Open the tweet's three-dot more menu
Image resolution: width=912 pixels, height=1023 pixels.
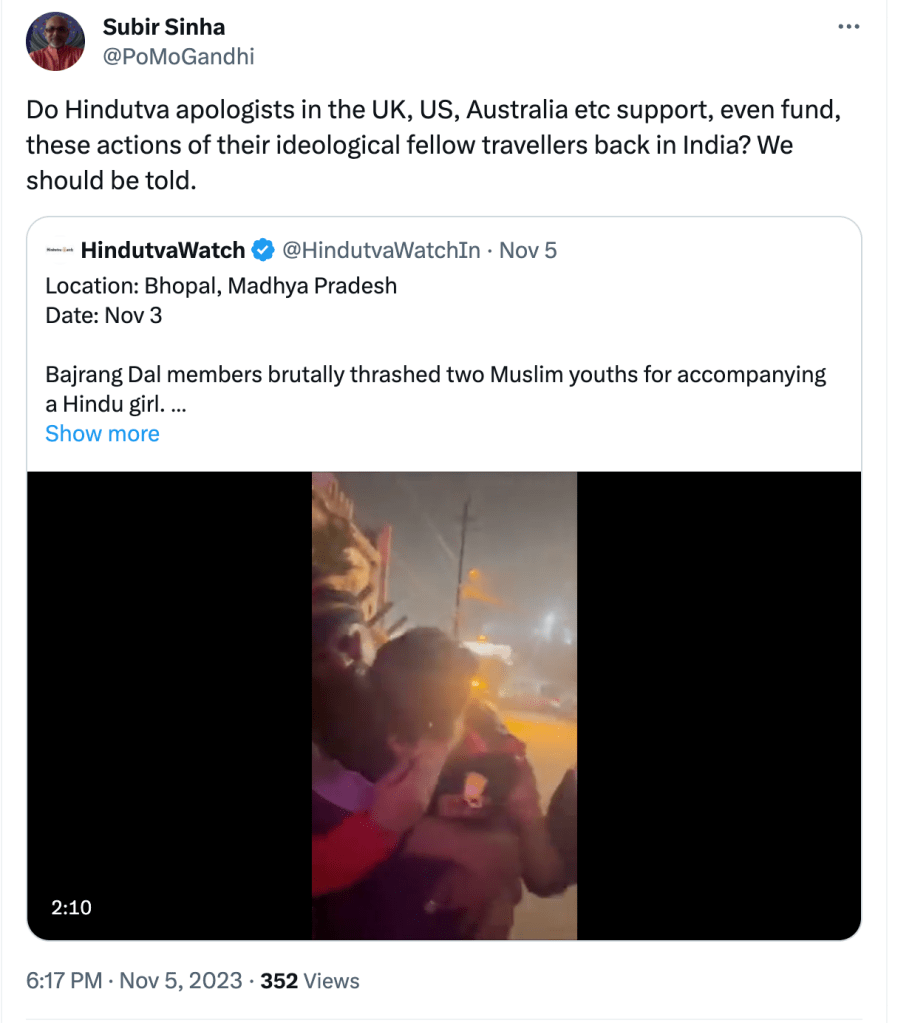coord(848,27)
